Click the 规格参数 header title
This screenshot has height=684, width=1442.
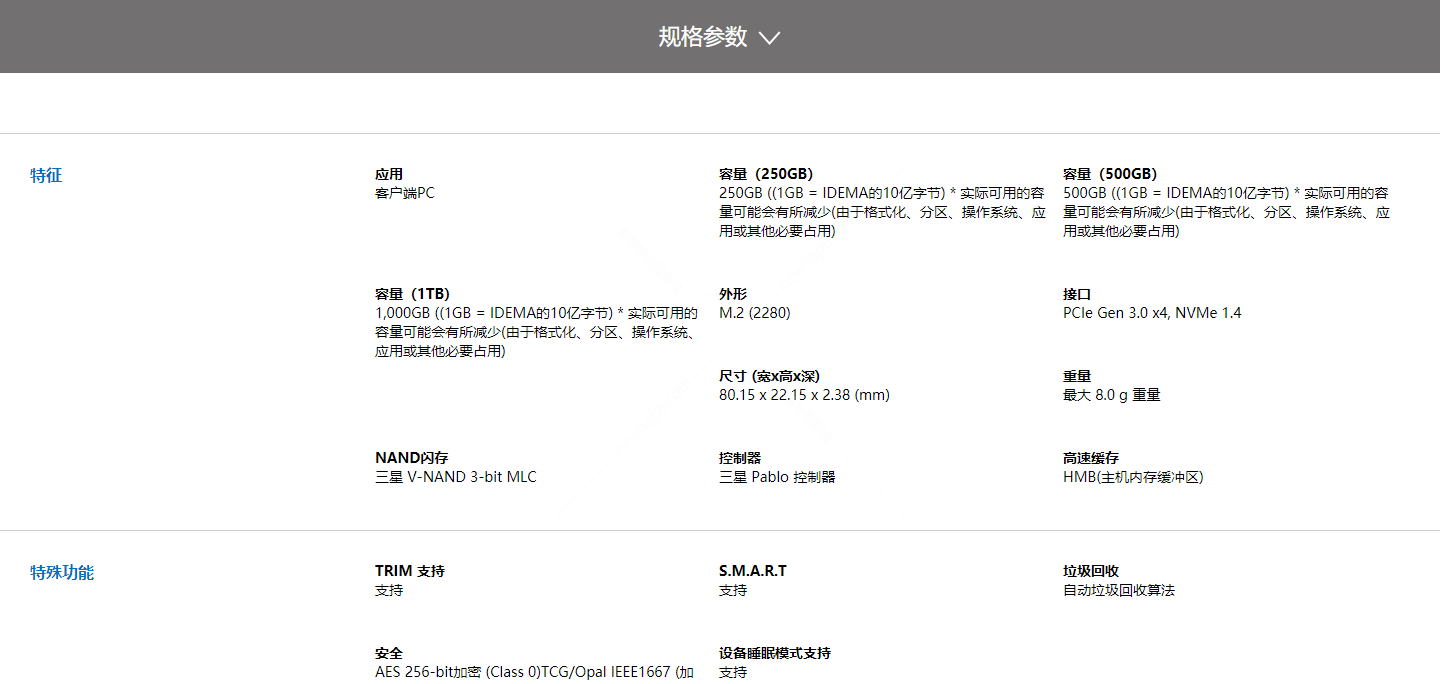click(703, 37)
